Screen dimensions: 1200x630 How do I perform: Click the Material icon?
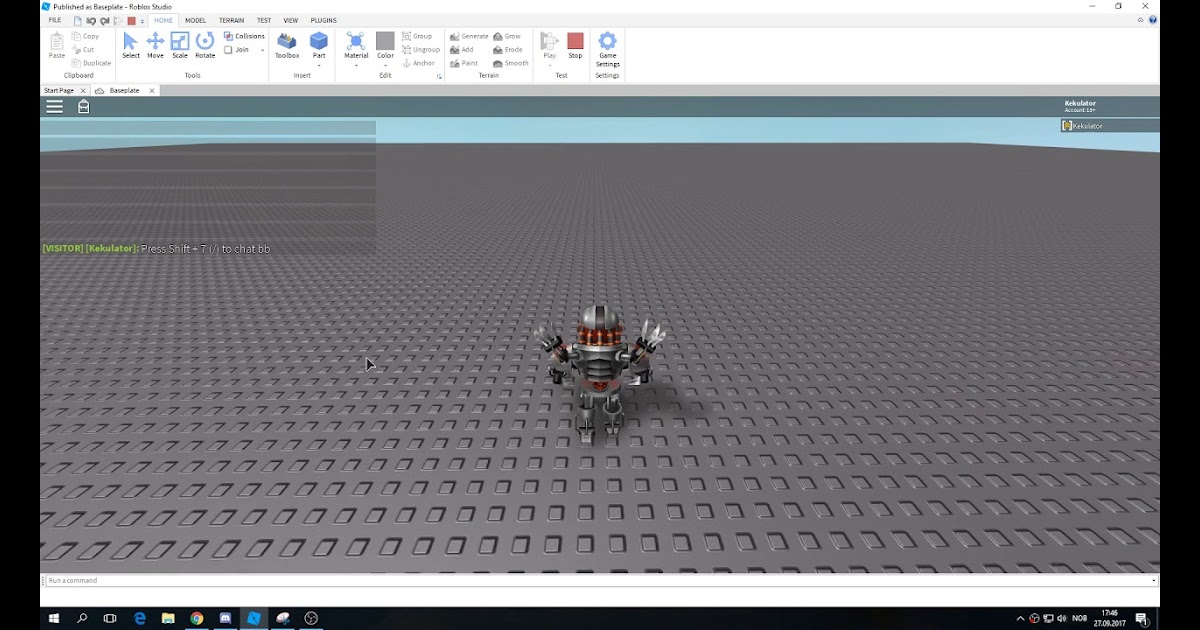[x=356, y=41]
